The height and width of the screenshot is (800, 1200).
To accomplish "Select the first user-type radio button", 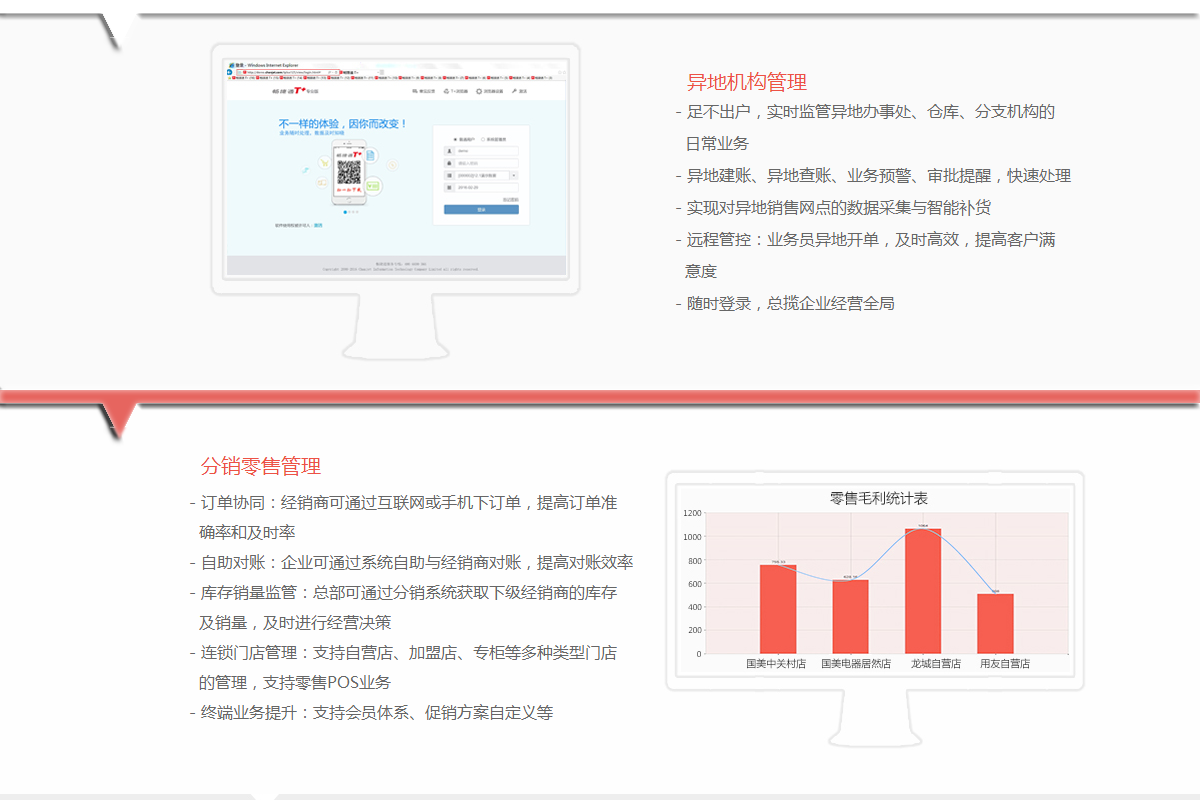I will pyautogui.click(x=456, y=139).
